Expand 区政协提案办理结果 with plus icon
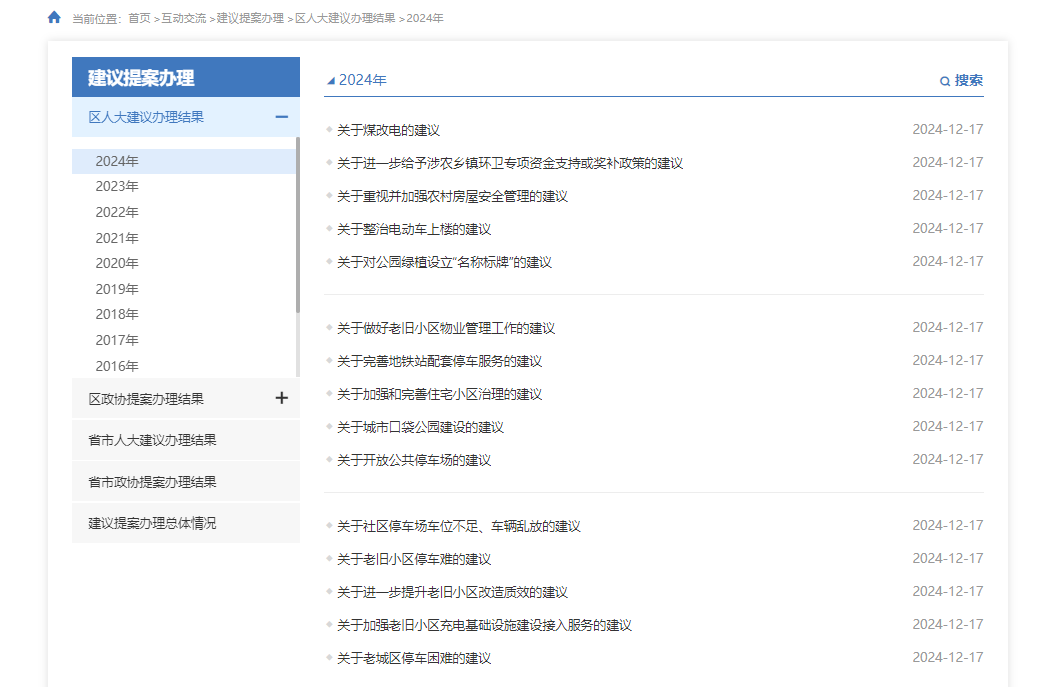Viewport: 1056px width, 687px height. [281, 398]
